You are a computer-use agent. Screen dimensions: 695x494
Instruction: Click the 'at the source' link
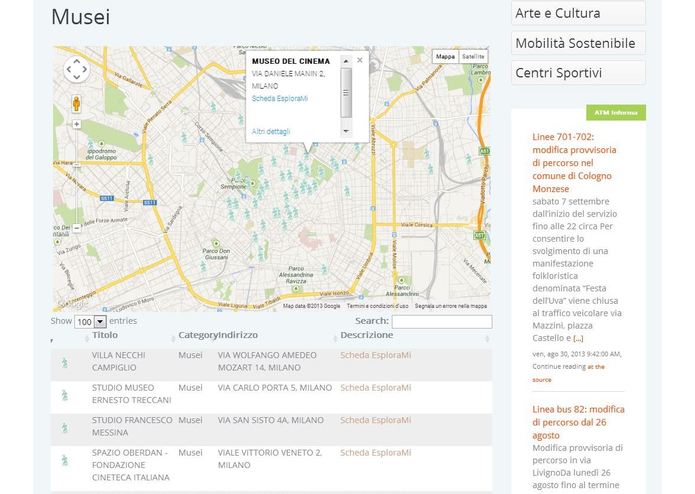[569, 373]
